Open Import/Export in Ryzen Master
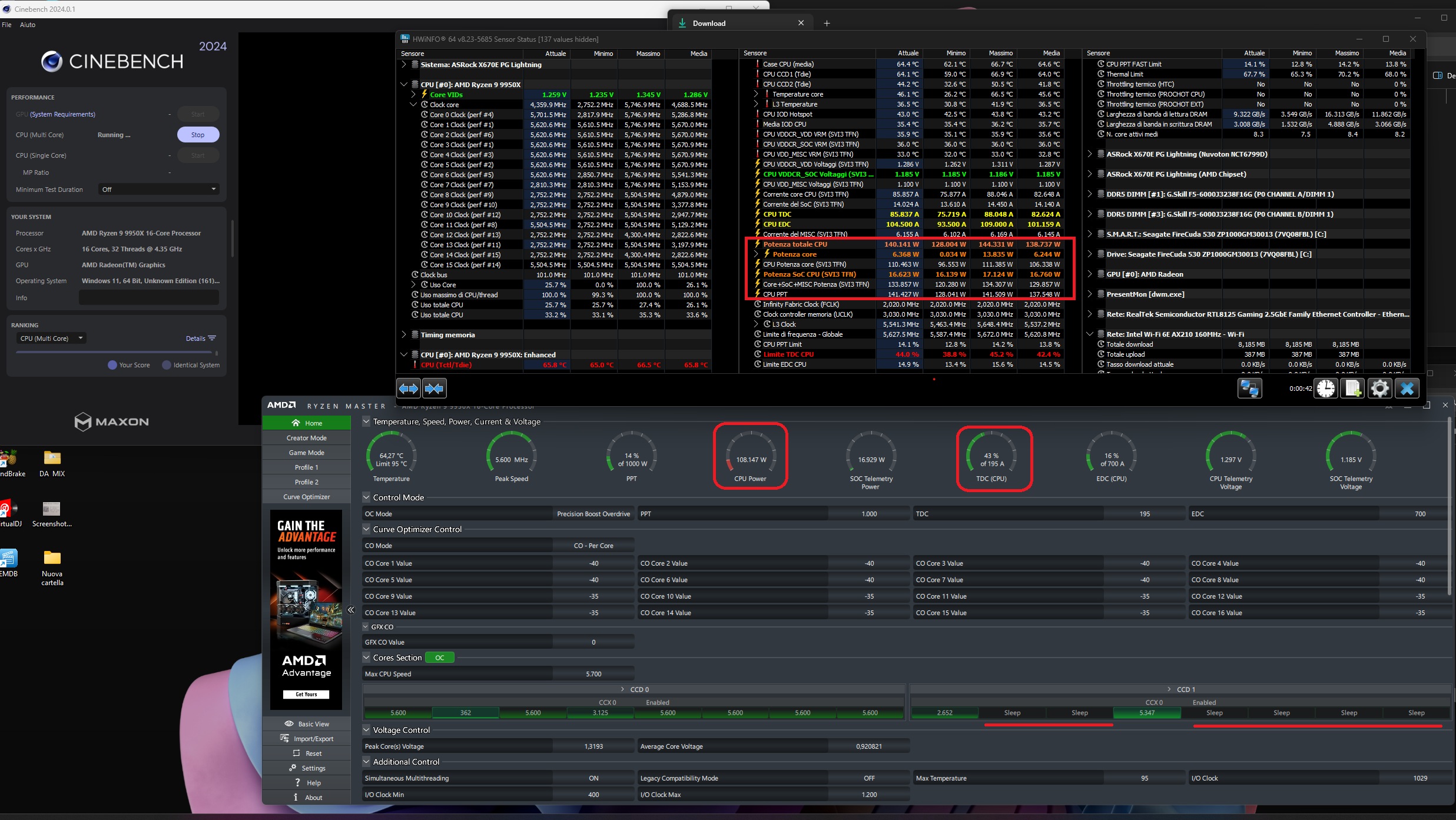Screen dimensions: 1456x820 (307, 739)
